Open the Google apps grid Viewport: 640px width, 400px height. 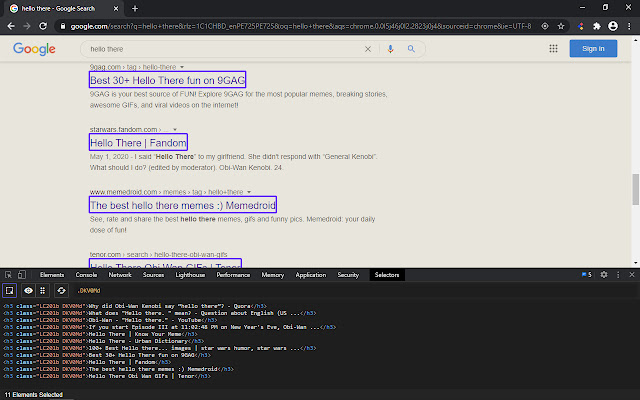tap(553, 49)
